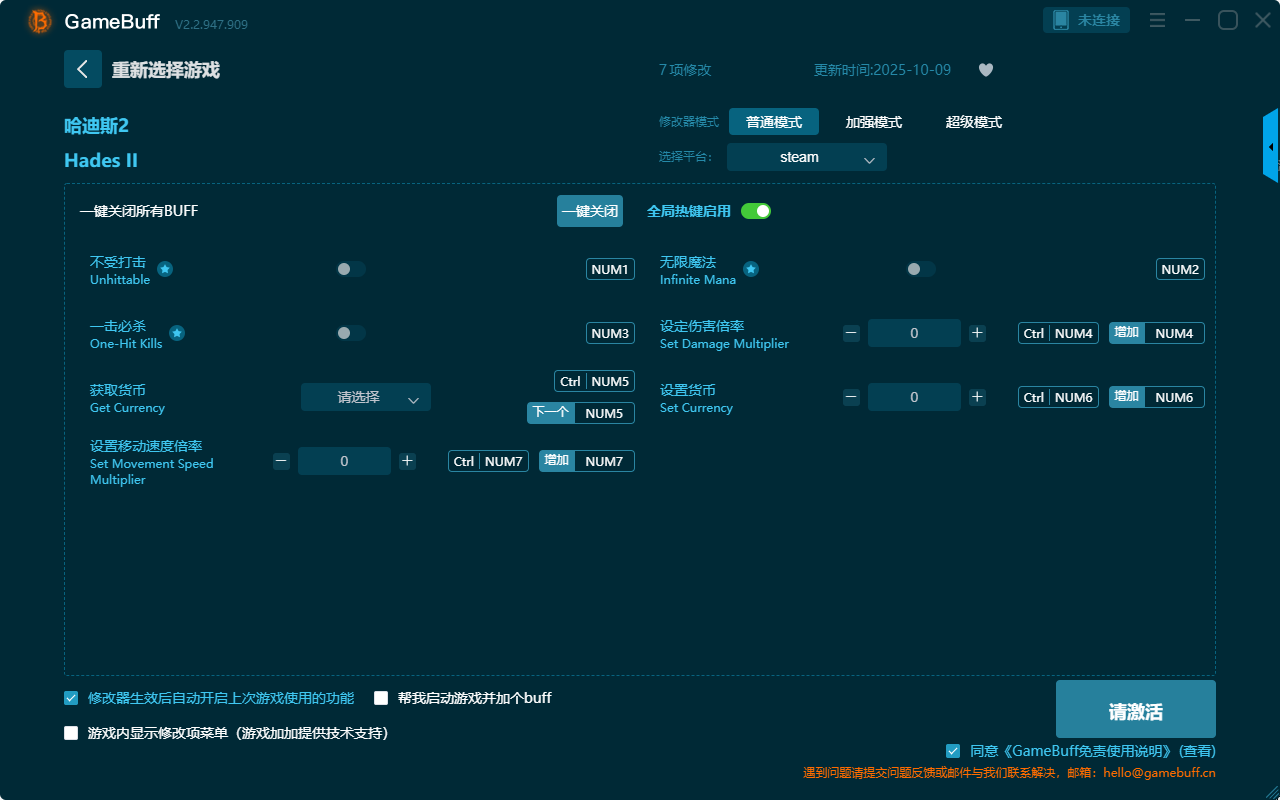
Task: Switch to 加强模式 enhanced mode tab
Action: (873, 122)
